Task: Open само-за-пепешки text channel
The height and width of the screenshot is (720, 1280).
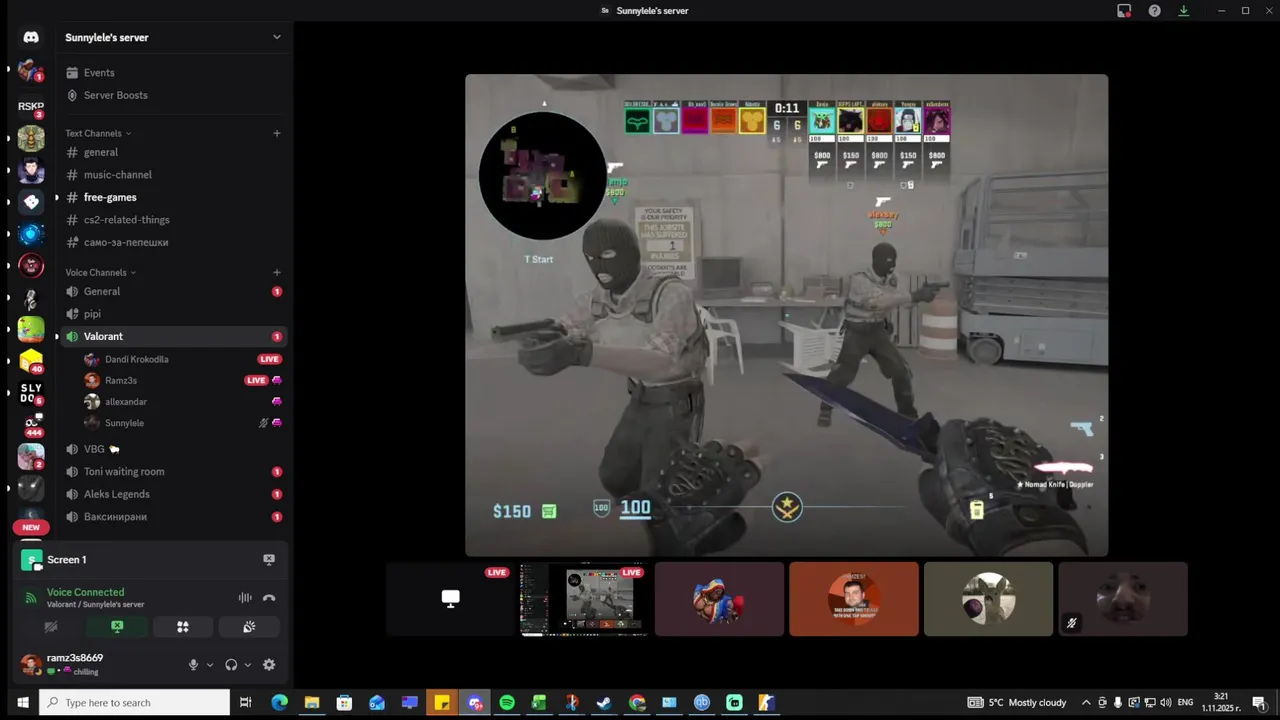Action: click(174, 242)
